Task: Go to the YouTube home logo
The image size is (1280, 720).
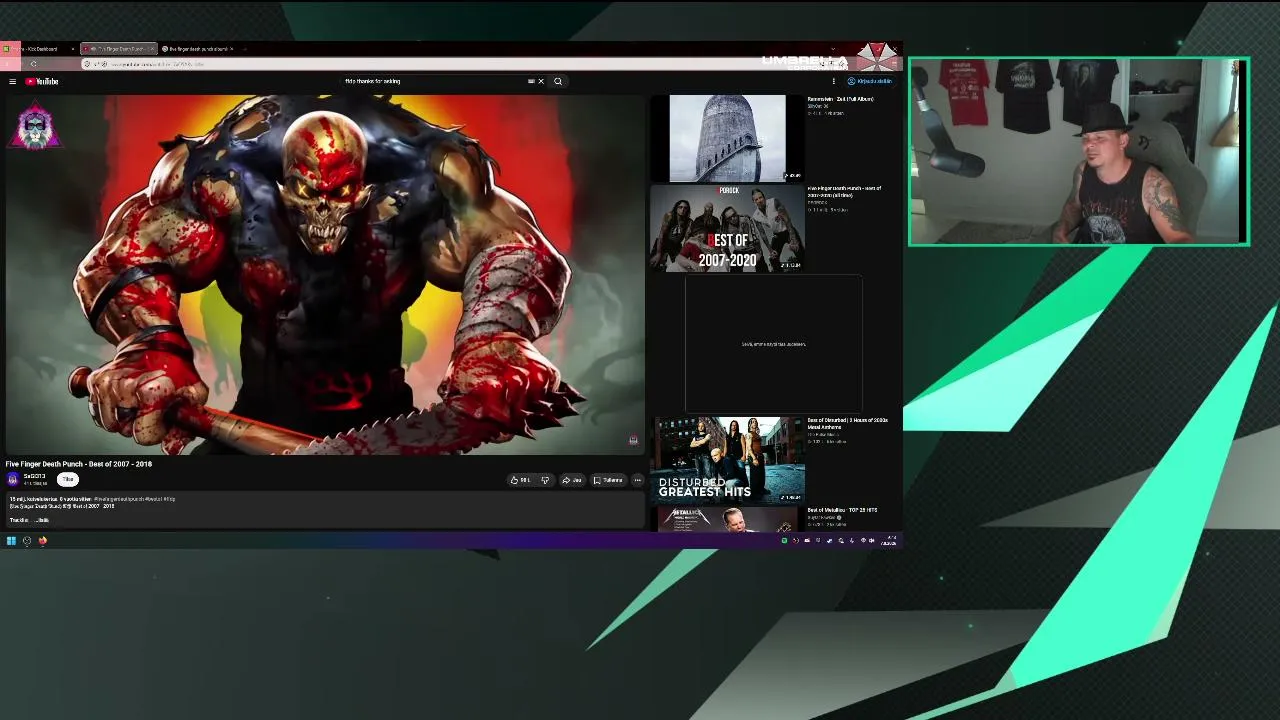Action: (x=42, y=82)
